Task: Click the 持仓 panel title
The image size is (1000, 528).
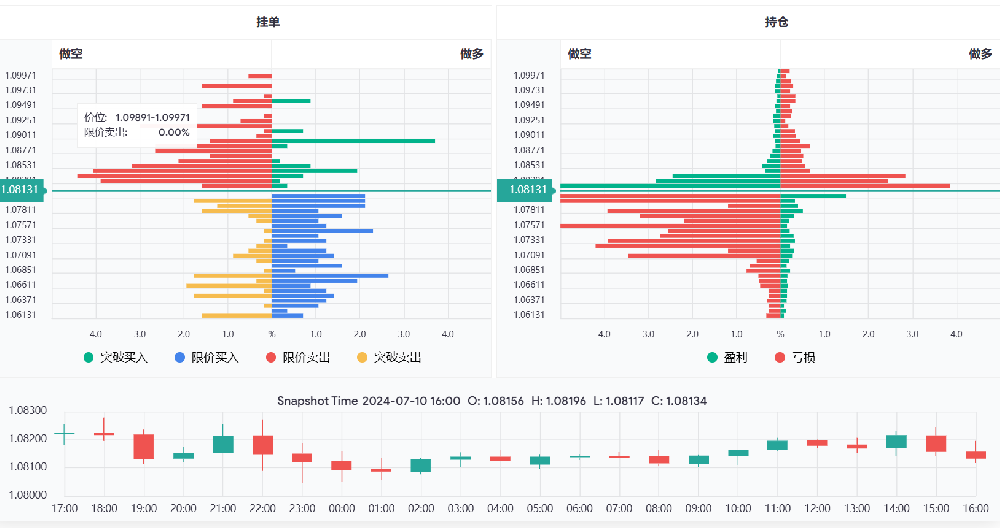Action: tap(776, 21)
